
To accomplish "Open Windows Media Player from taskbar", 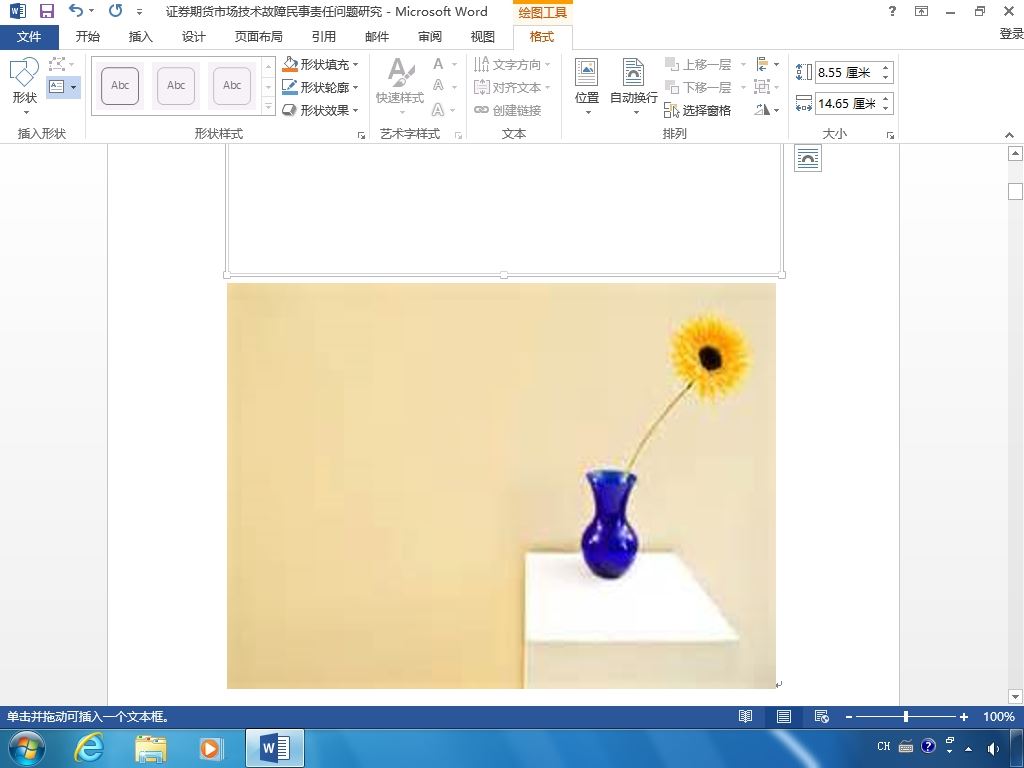I will click(210, 748).
